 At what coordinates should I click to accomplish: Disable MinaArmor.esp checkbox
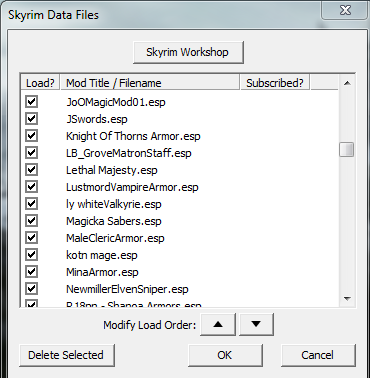(x=31, y=272)
